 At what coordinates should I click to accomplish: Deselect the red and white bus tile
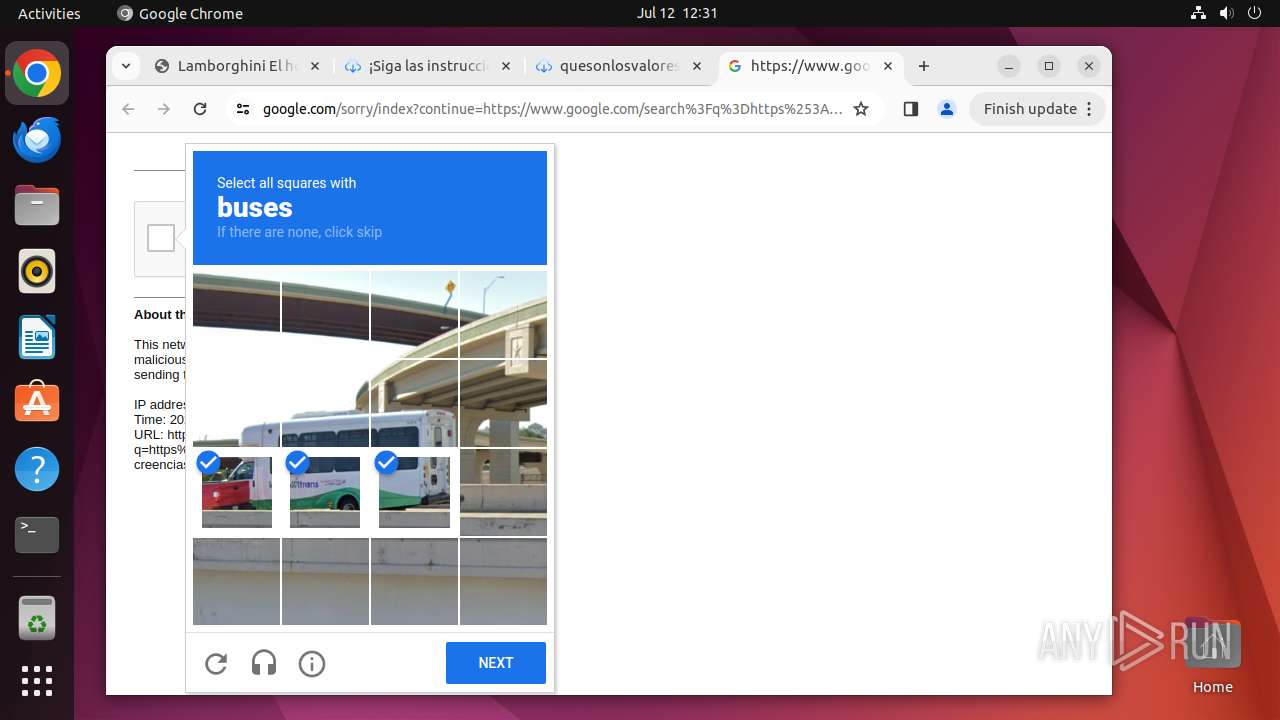[236, 492]
